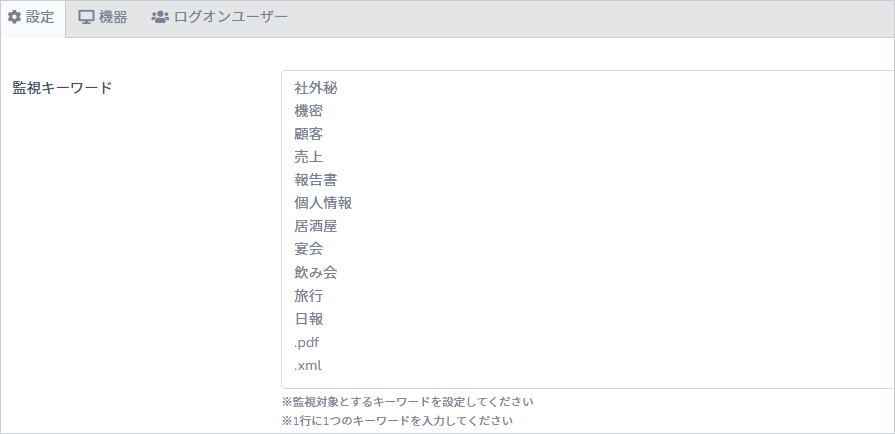Click the monitor icon on 機器 tab
This screenshot has width=895, height=434.
coord(86,18)
